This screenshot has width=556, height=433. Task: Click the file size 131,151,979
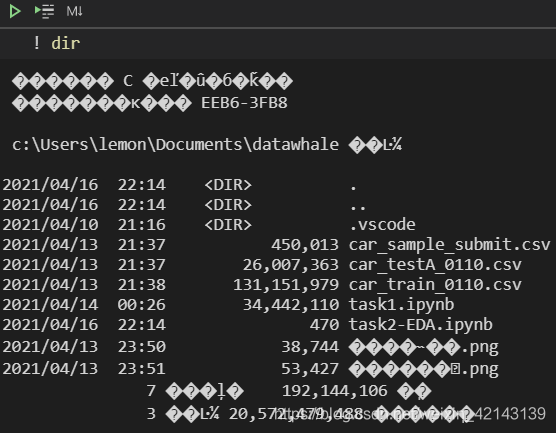coord(286,285)
